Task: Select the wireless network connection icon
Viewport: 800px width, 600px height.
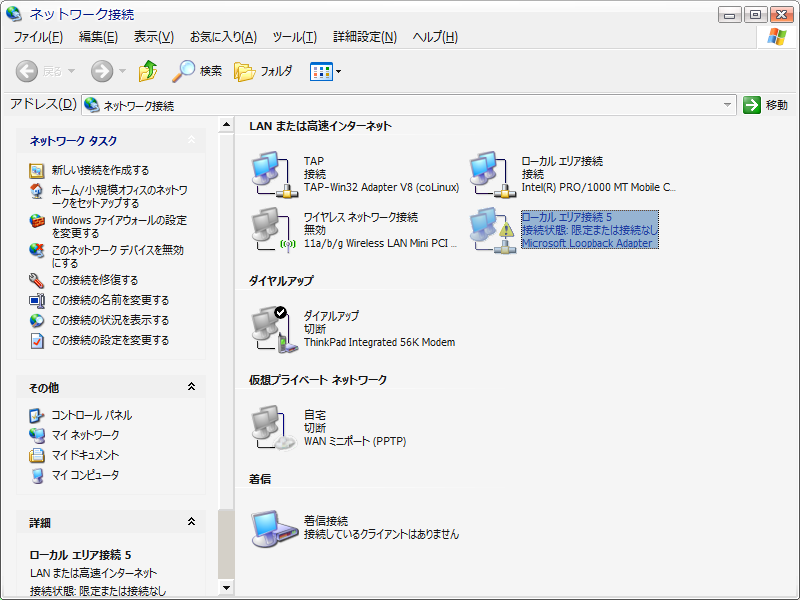Action: point(270,229)
